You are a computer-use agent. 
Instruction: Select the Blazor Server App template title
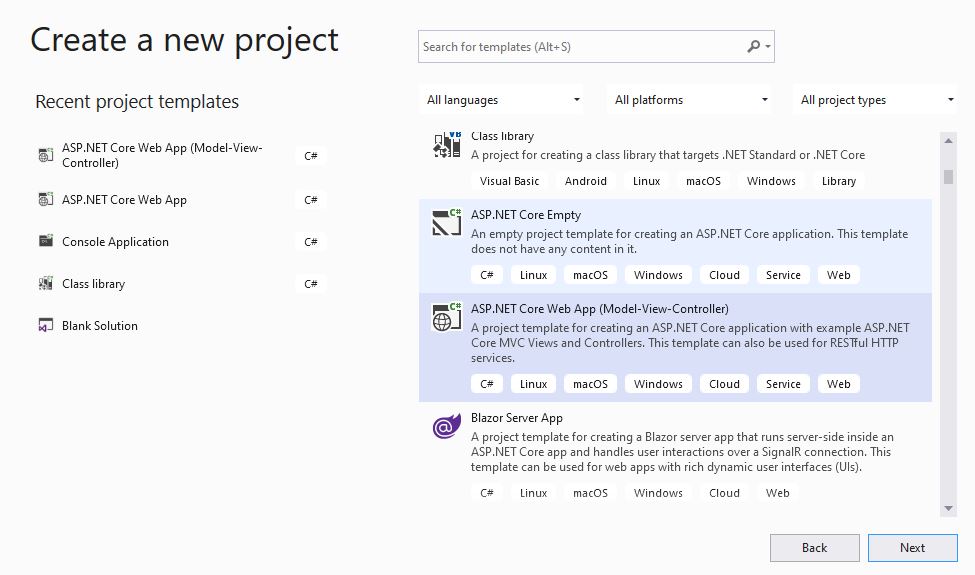[x=517, y=418]
